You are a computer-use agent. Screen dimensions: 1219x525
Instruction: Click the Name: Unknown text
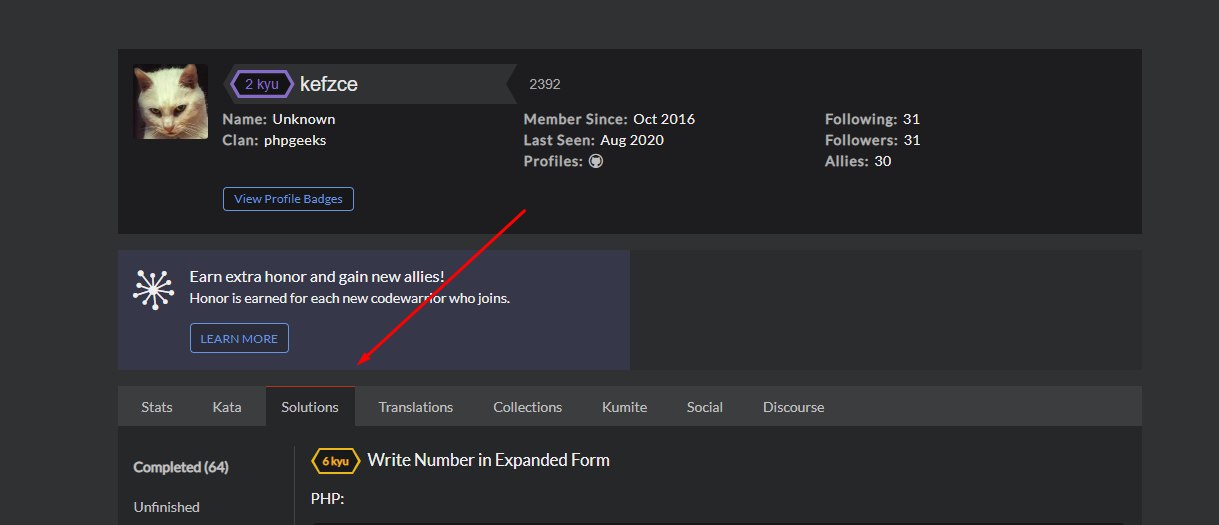point(279,119)
